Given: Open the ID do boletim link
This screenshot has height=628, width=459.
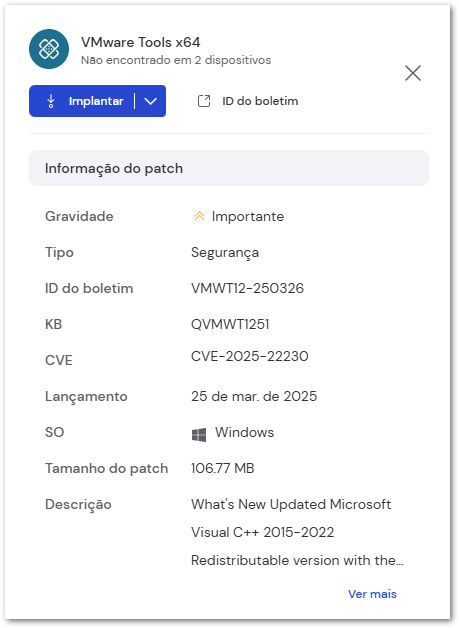Looking at the screenshot, I should [x=260, y=101].
